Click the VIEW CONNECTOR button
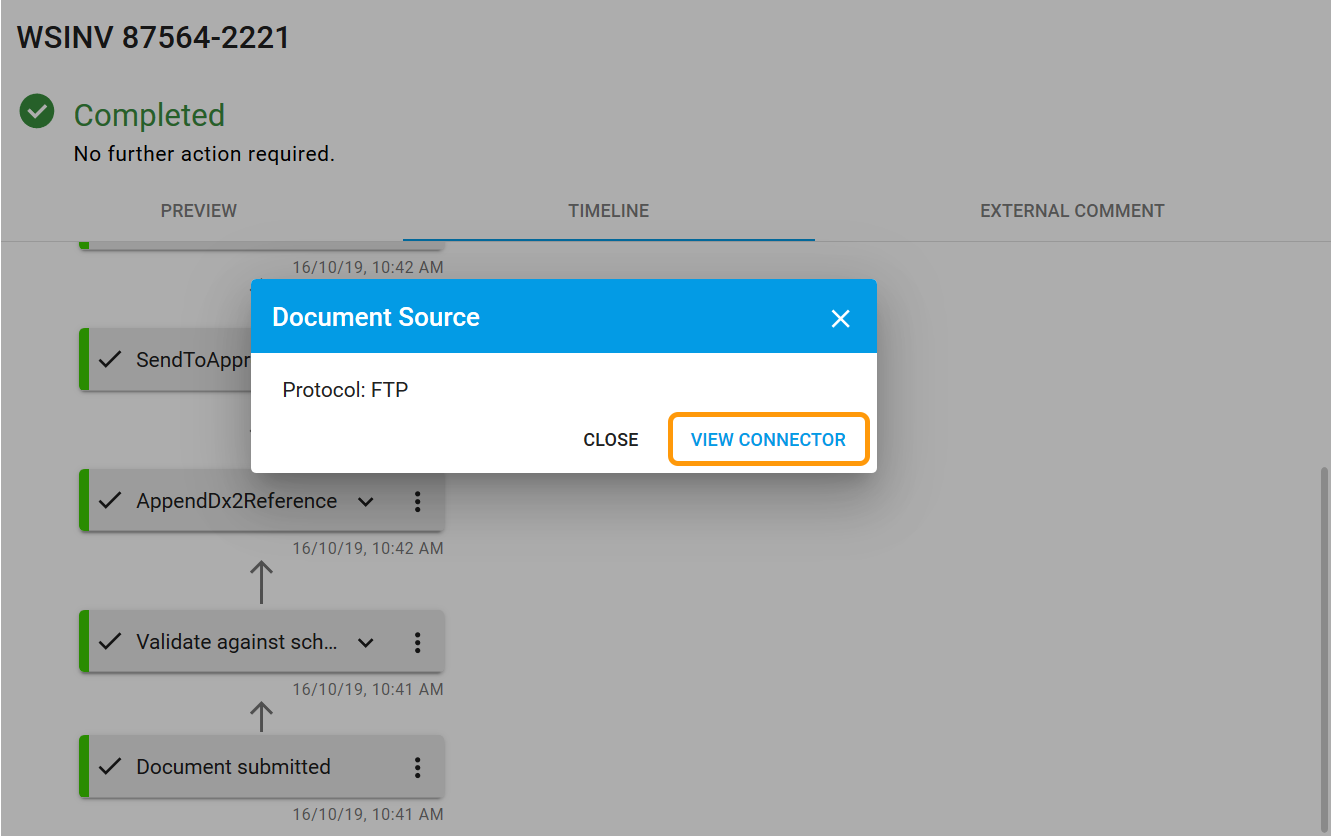This screenshot has width=1332, height=836. pyautogui.click(x=768, y=439)
